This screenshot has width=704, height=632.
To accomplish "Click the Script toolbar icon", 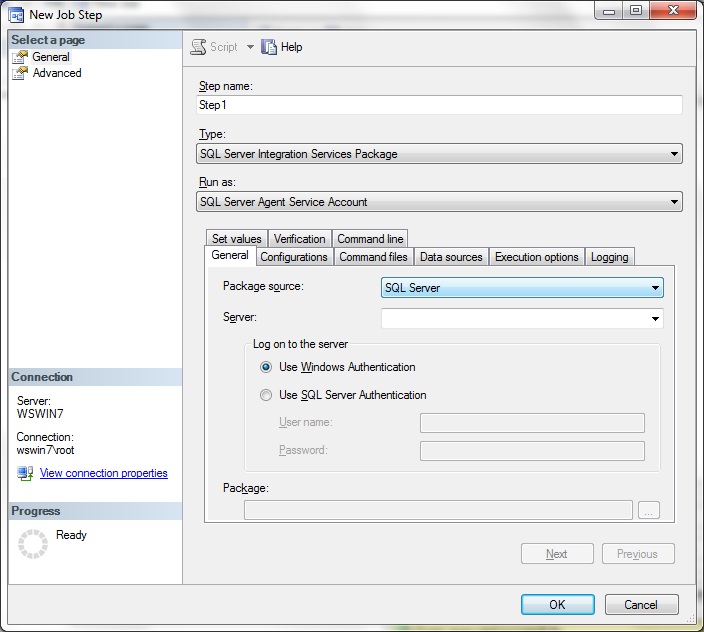I will (198, 47).
